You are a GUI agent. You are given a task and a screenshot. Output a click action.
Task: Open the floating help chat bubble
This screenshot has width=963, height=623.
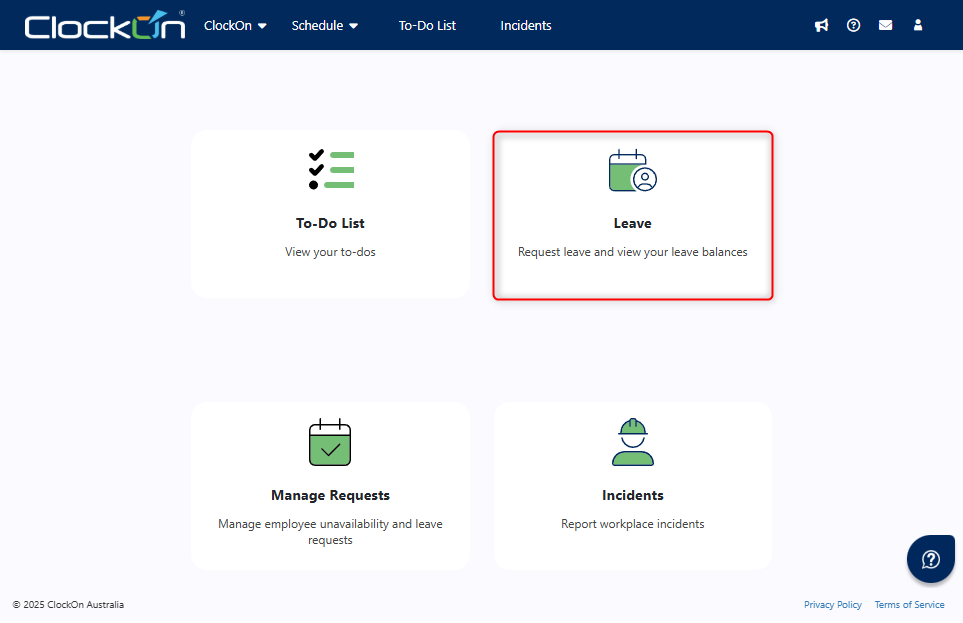930,559
